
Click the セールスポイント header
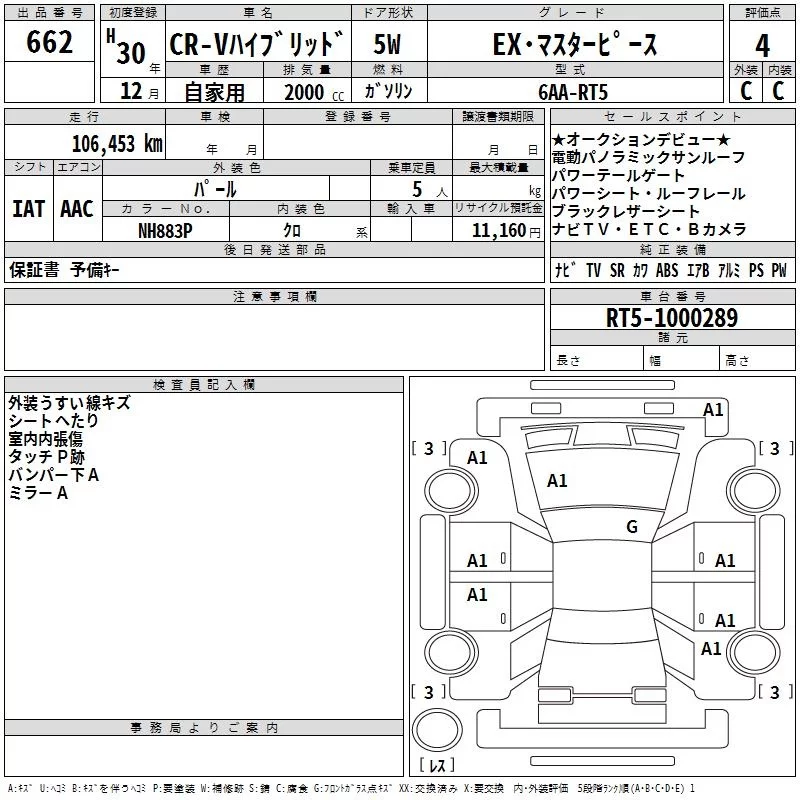672,116
